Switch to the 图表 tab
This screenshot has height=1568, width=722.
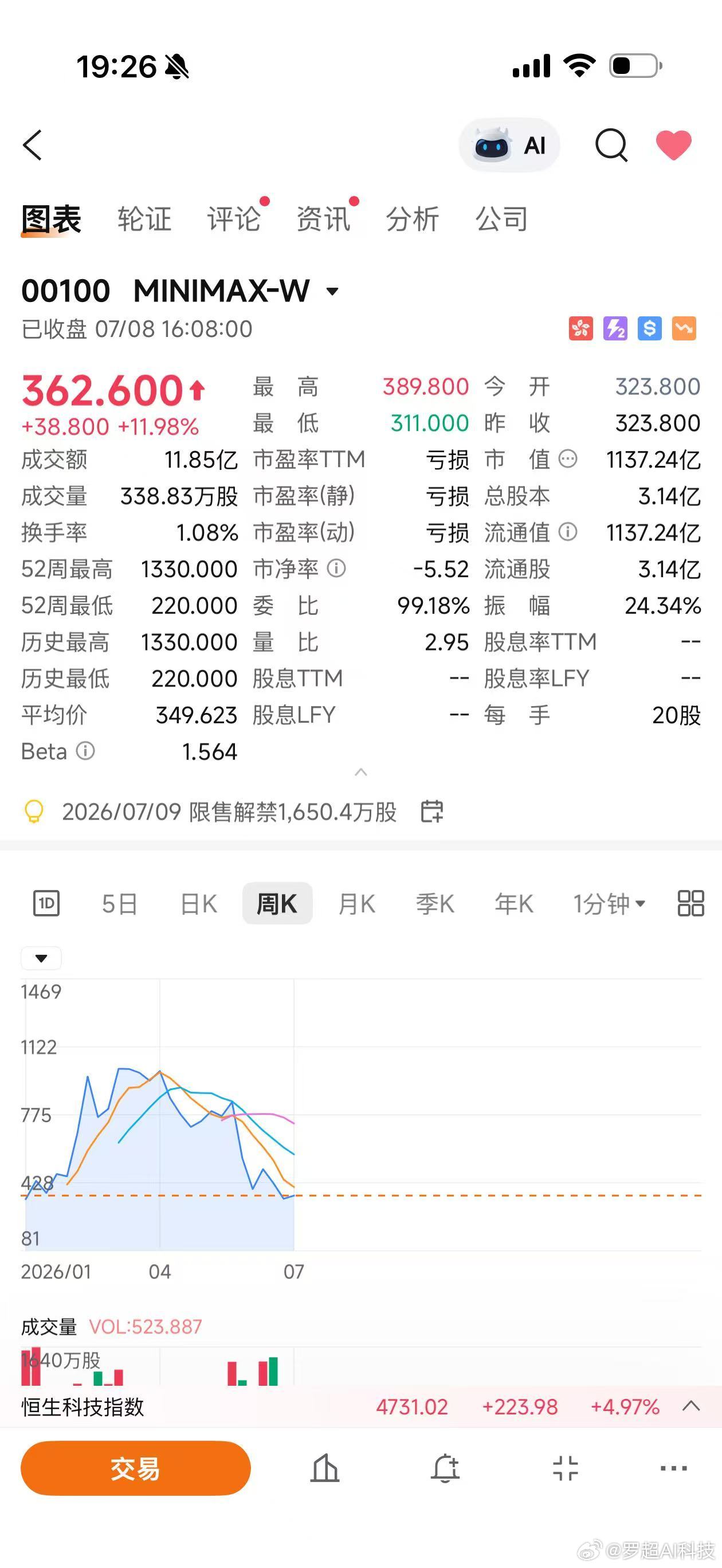coord(51,219)
